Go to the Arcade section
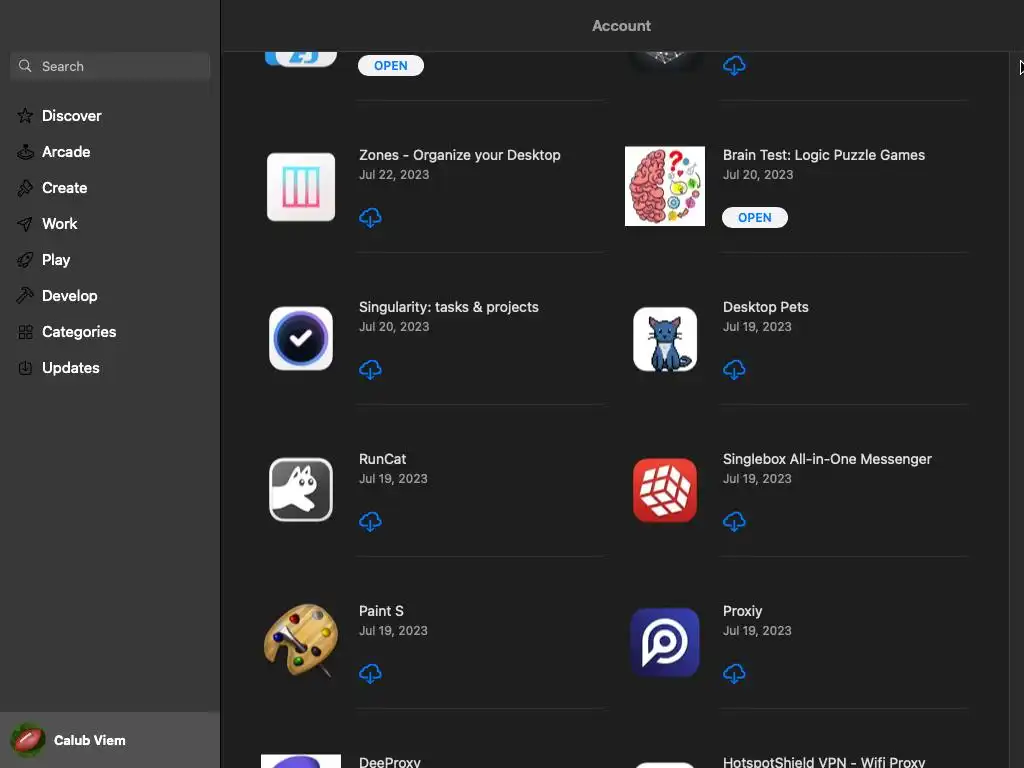This screenshot has width=1024, height=768. [x=66, y=152]
